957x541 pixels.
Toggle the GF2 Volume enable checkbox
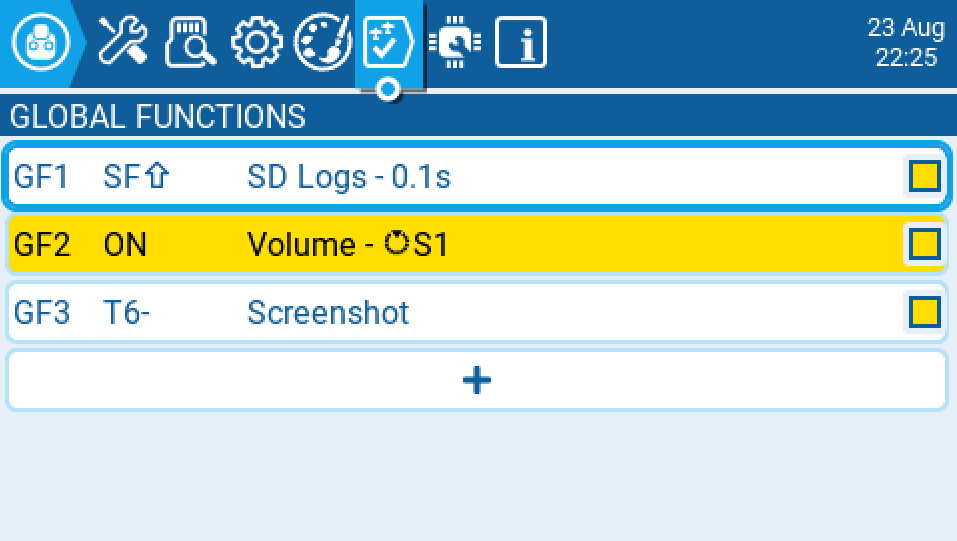point(924,244)
